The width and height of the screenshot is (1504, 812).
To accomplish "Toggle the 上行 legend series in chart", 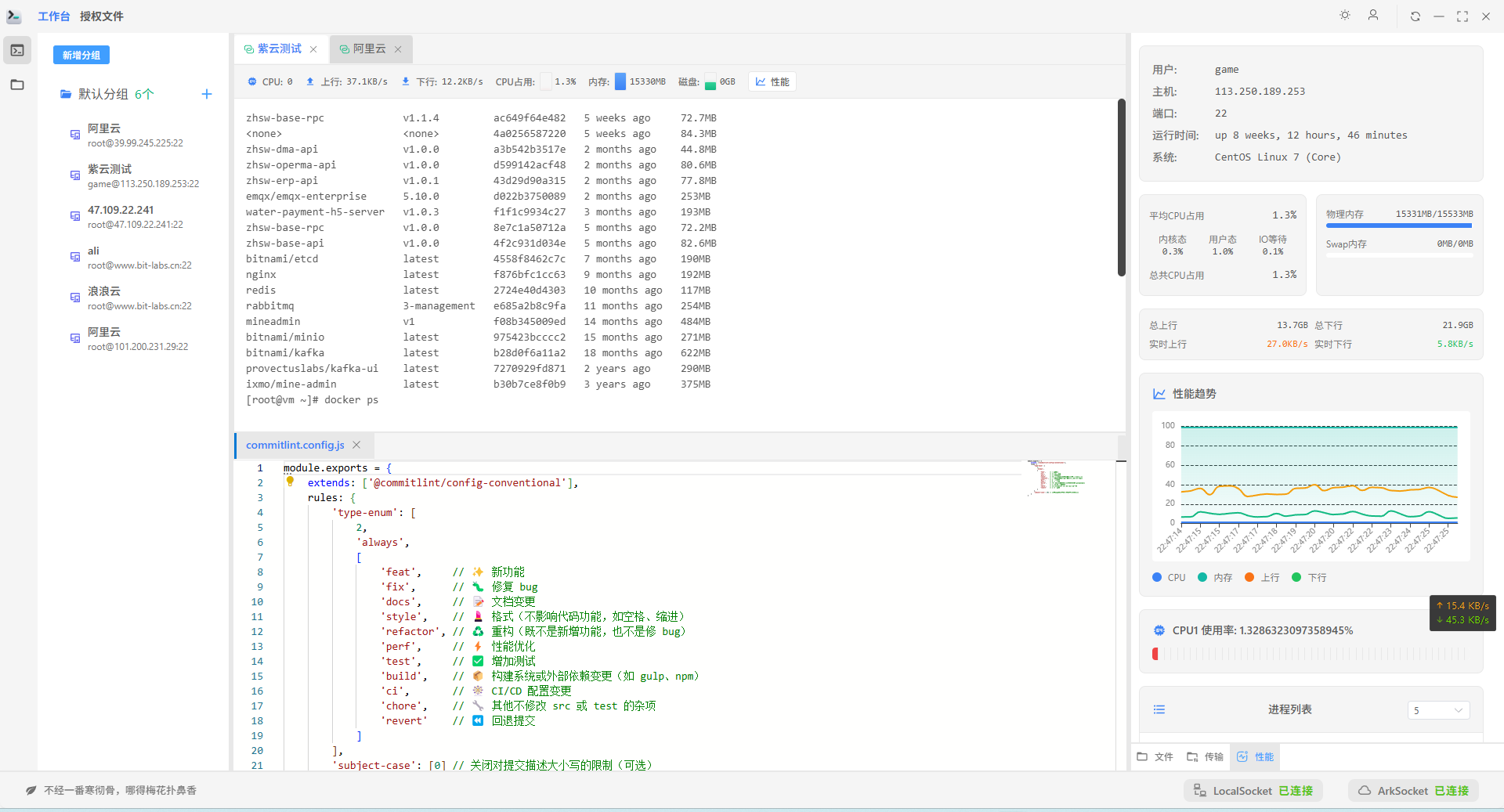I will [1262, 578].
